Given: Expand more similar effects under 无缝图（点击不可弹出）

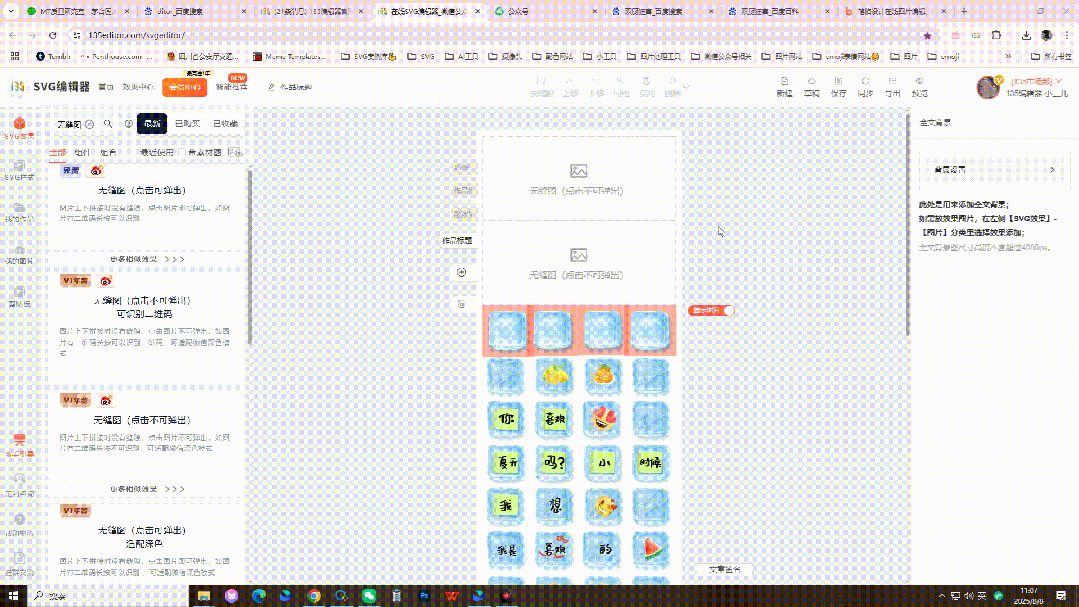Looking at the screenshot, I should (147, 489).
